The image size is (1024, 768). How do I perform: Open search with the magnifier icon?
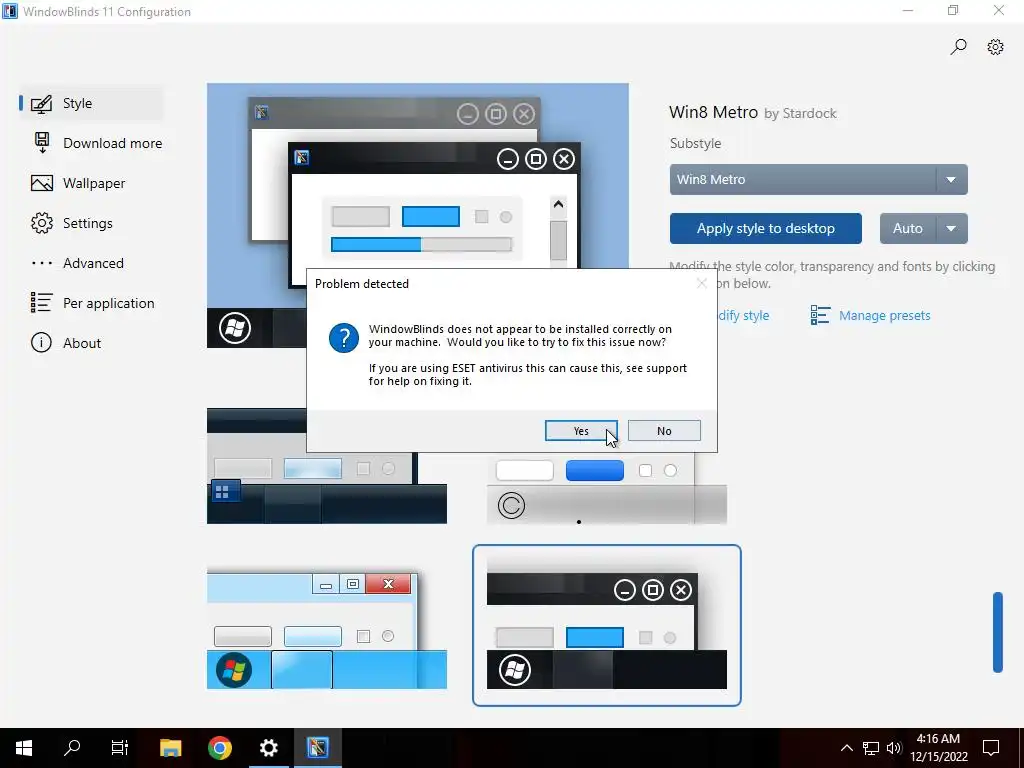(x=958, y=47)
